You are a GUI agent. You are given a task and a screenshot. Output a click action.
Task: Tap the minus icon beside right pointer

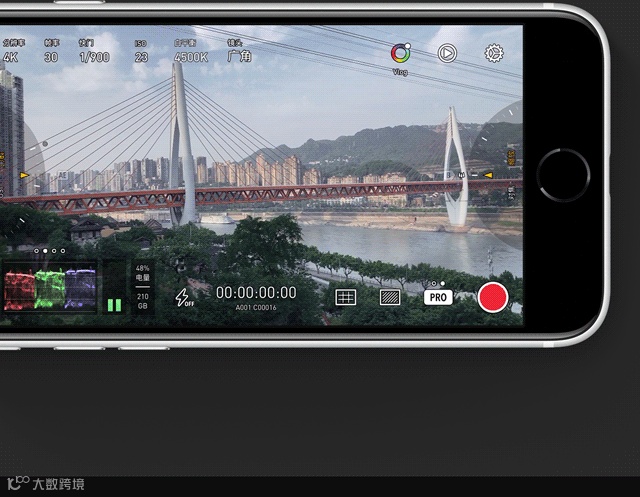click(475, 175)
